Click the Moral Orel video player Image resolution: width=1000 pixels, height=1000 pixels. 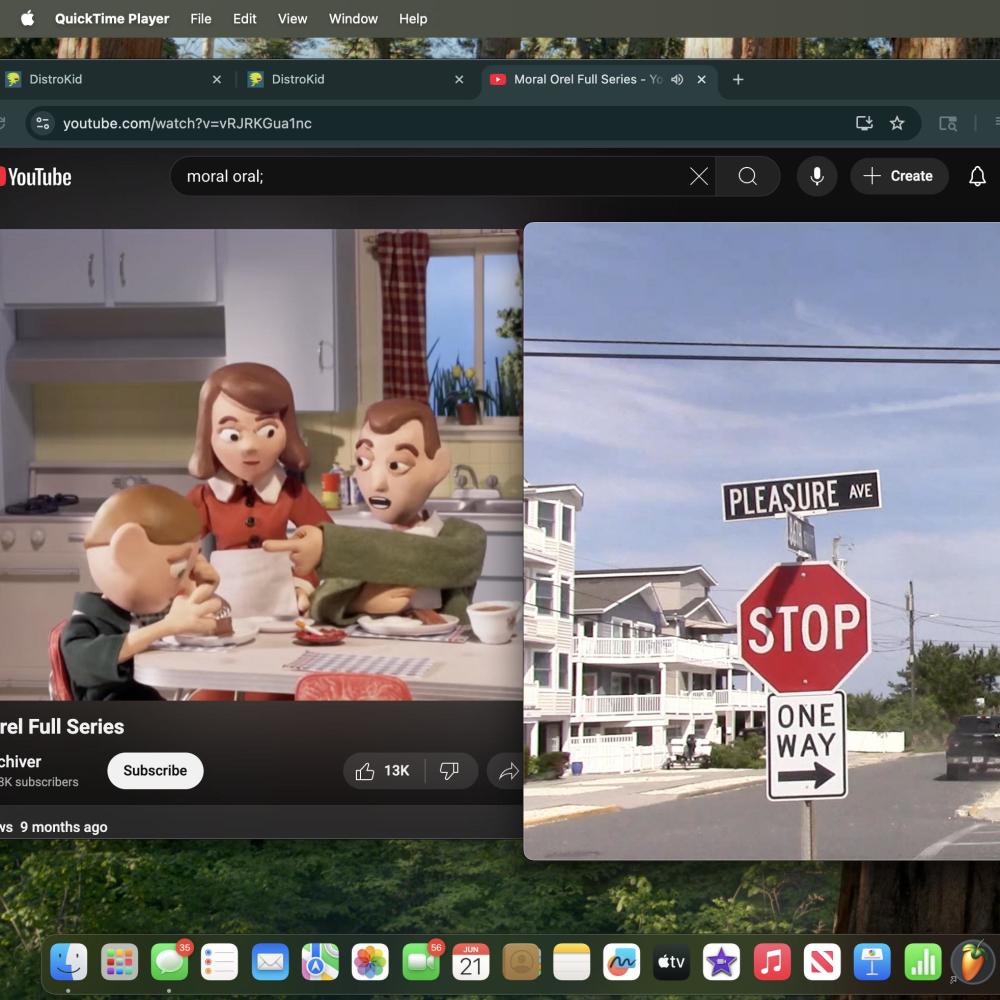tap(261, 464)
